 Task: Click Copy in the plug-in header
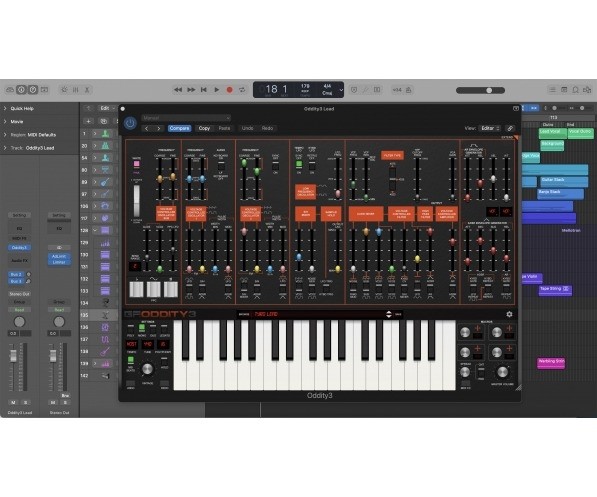coord(204,128)
